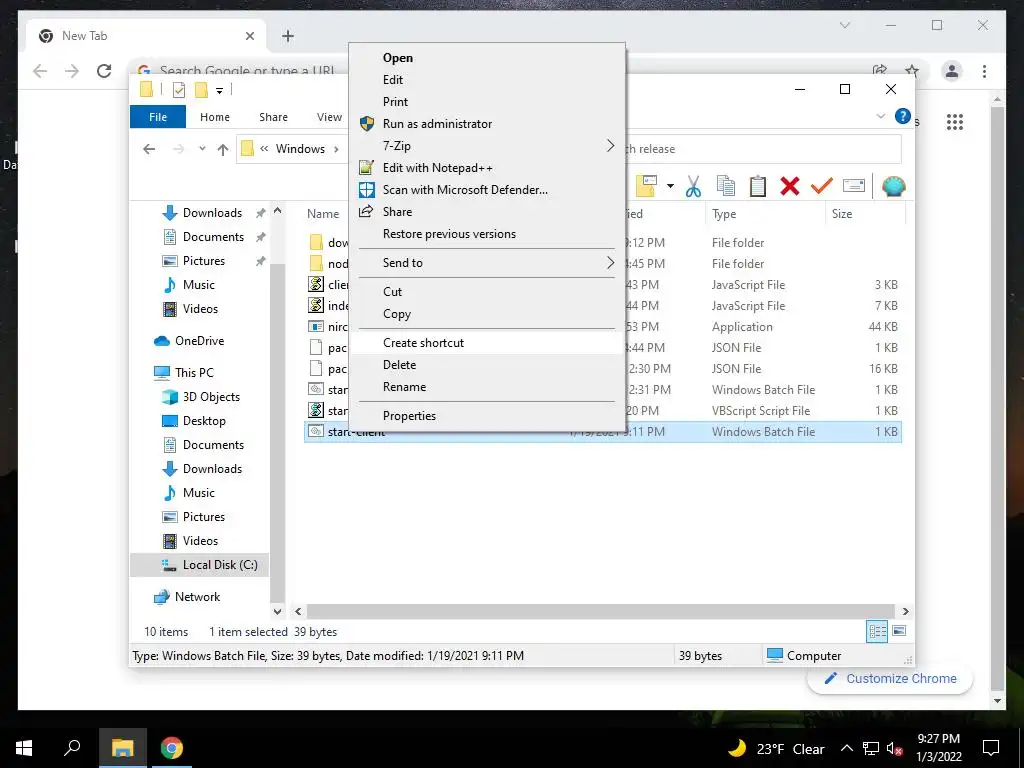Open the Explorer recent locations dropdown

[x=202, y=149]
